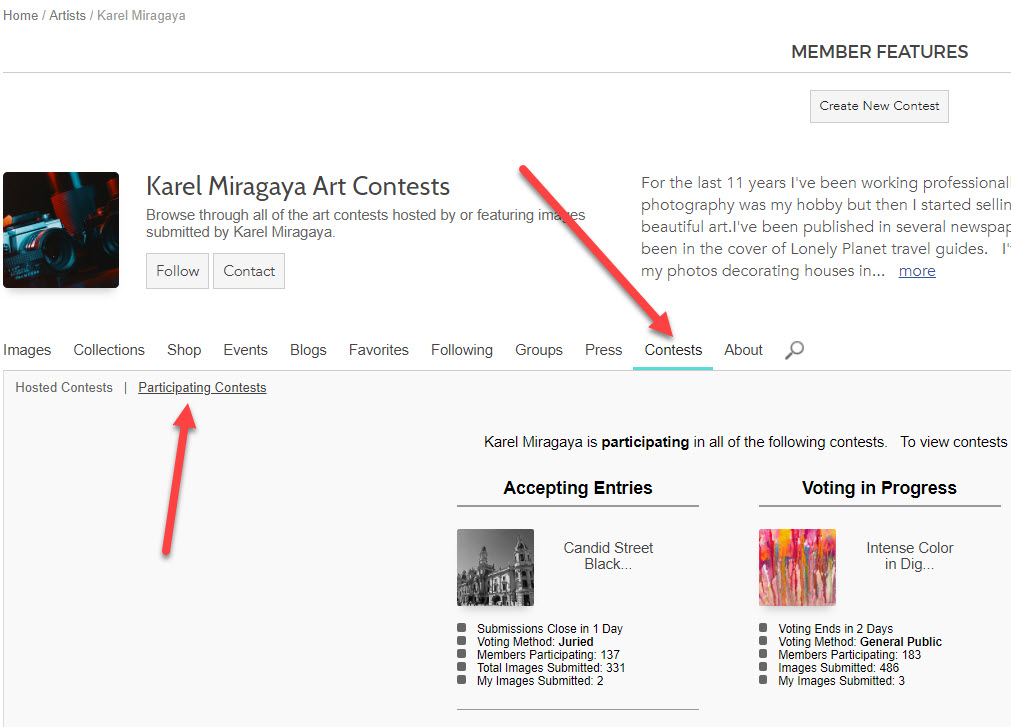The width and height of the screenshot is (1011, 727).
Task: Select the Groups tab
Action: pos(538,350)
